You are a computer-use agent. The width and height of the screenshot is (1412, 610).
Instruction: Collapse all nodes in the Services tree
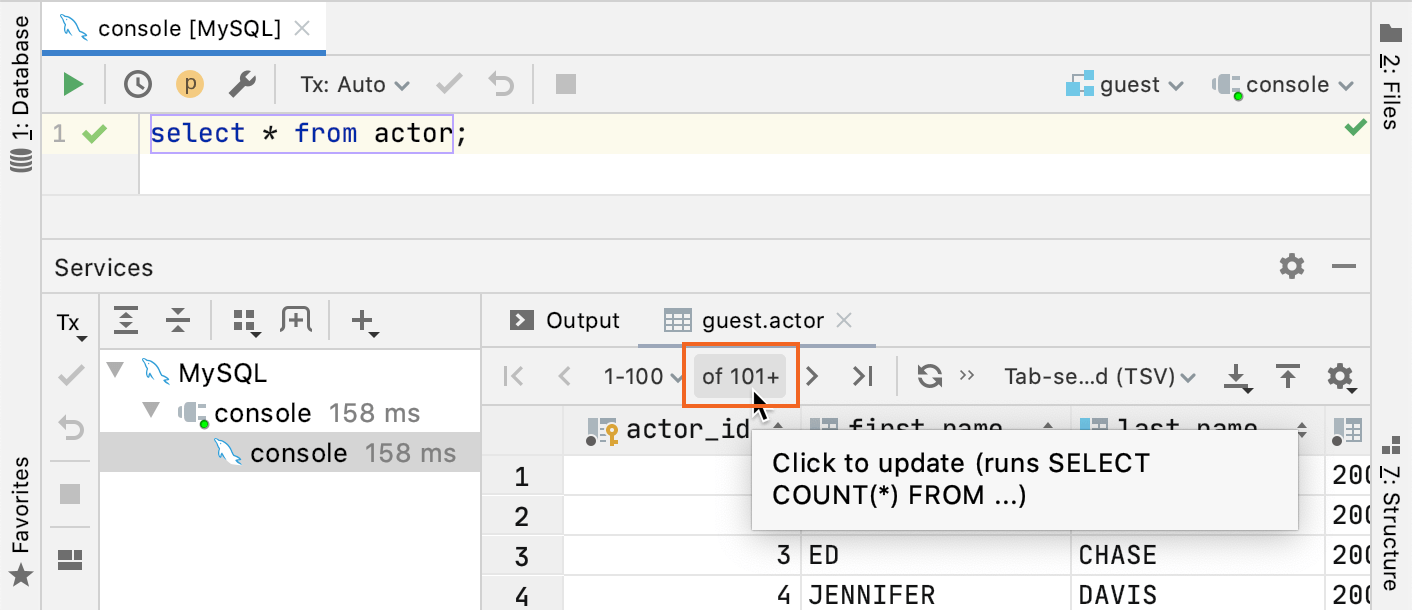pyautogui.click(x=177, y=320)
